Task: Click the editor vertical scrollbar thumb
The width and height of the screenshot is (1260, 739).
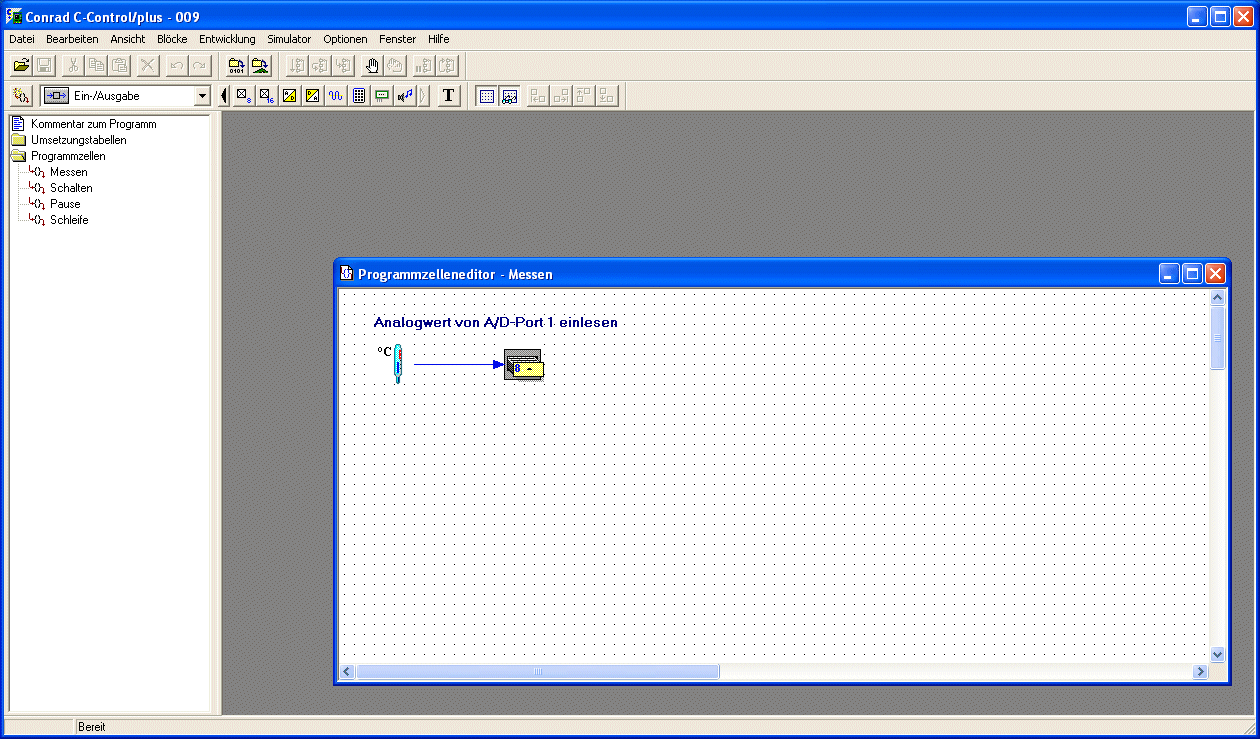Action: (x=1217, y=338)
